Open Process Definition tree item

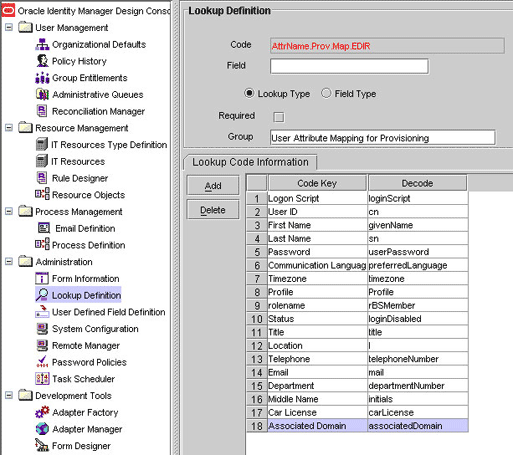pos(88,245)
